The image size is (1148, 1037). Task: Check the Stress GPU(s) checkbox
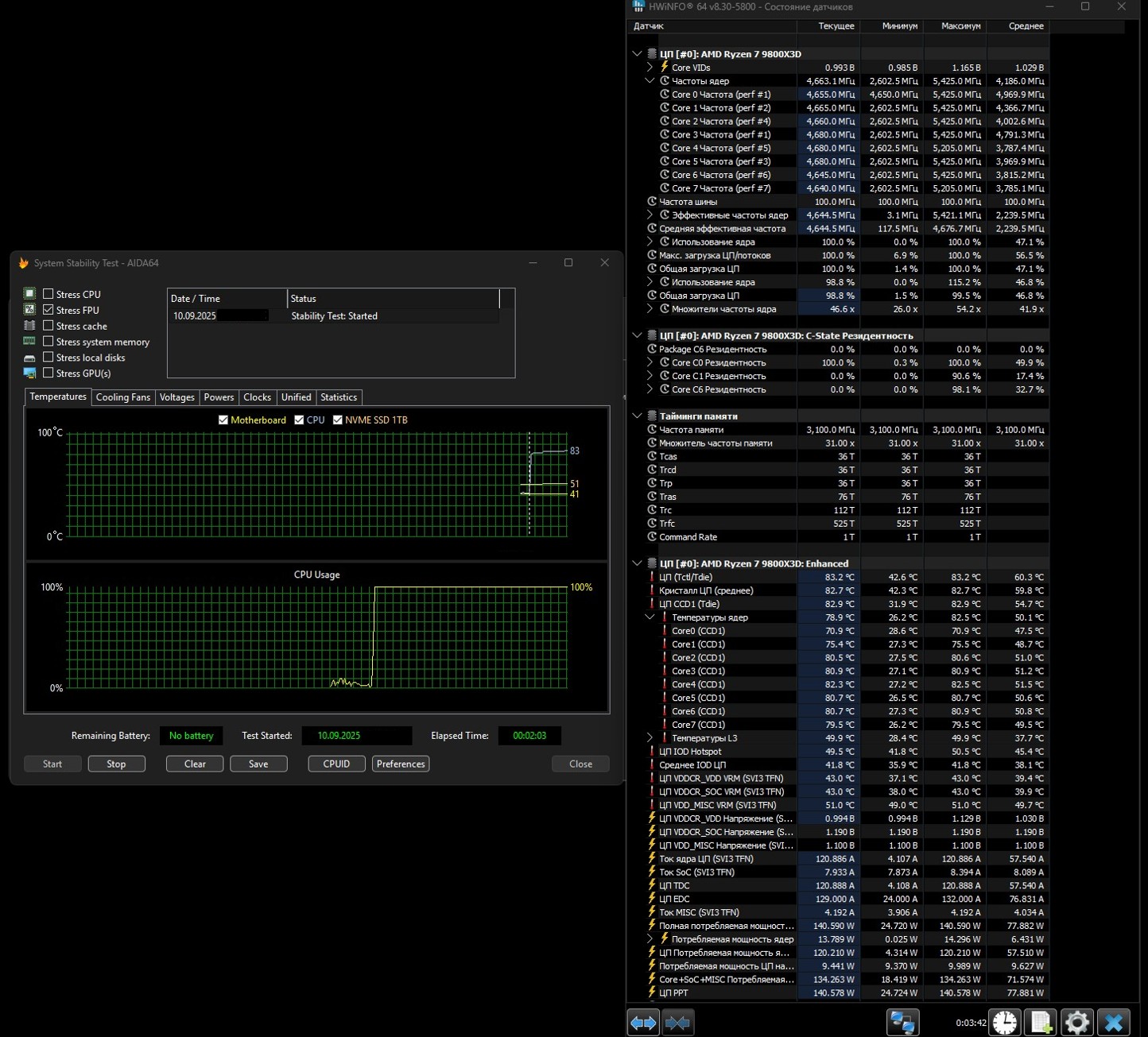click(x=48, y=373)
